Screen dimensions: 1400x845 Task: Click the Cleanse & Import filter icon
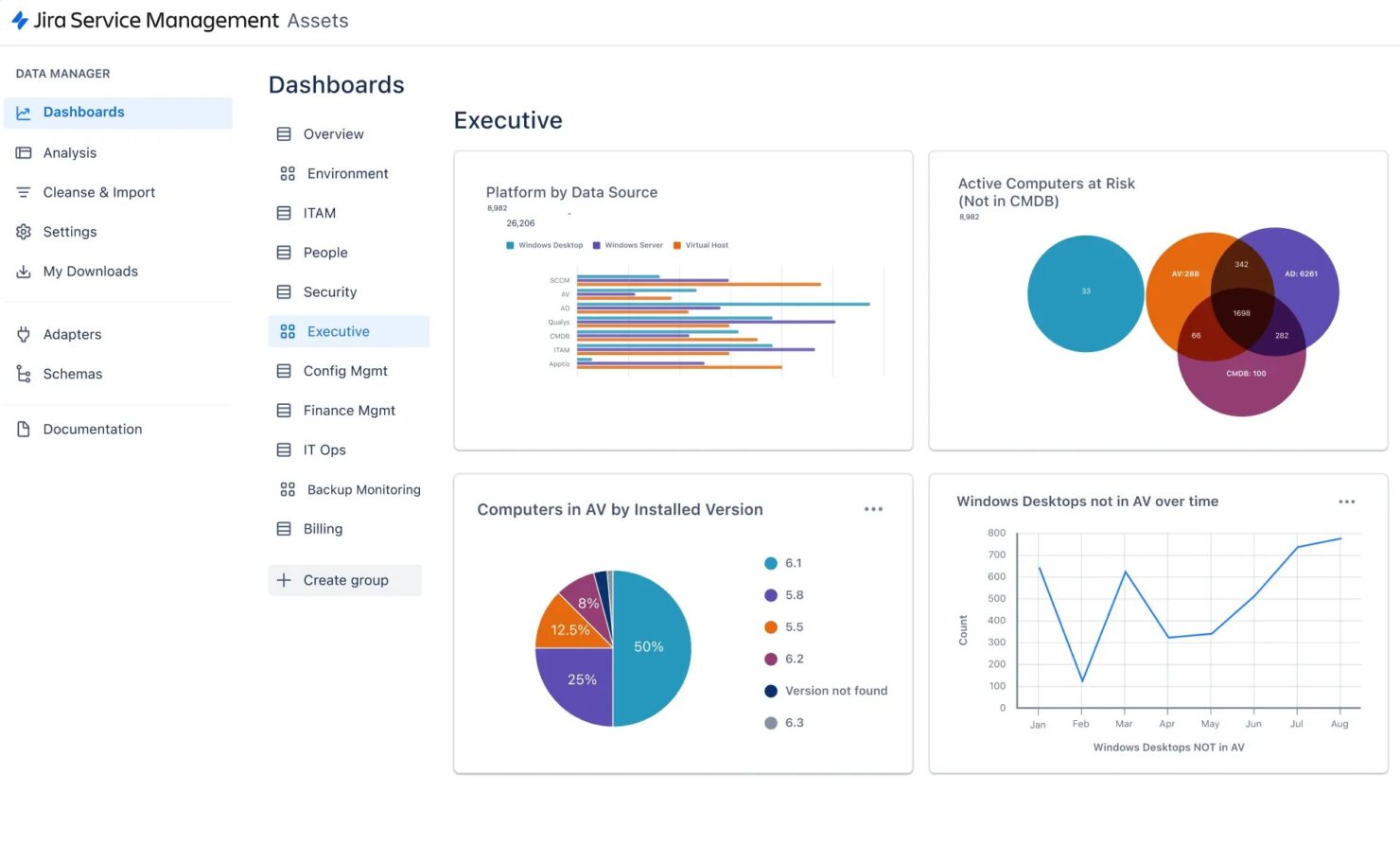pyautogui.click(x=24, y=192)
